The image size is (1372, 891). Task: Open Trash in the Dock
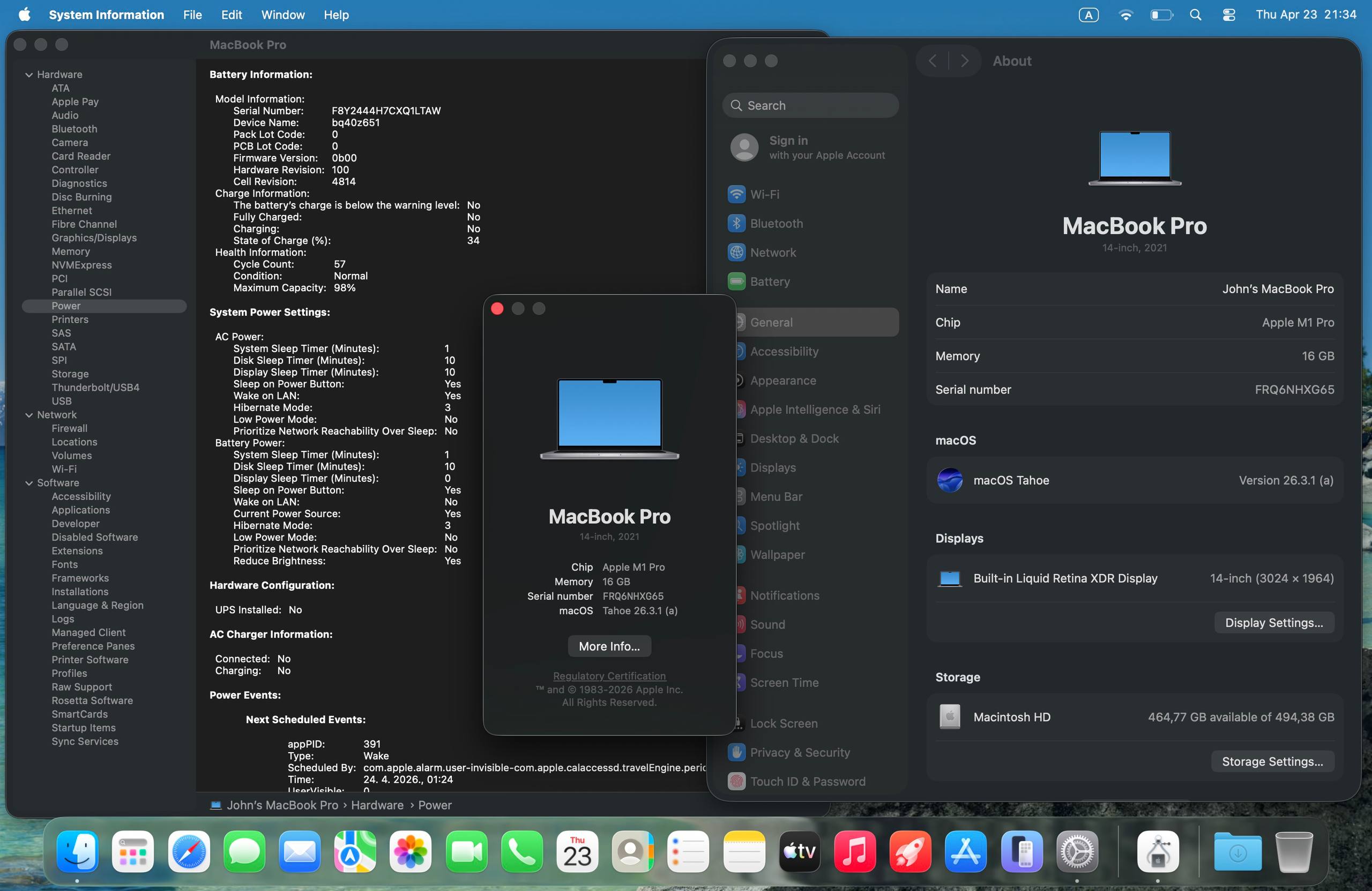coord(1294,851)
